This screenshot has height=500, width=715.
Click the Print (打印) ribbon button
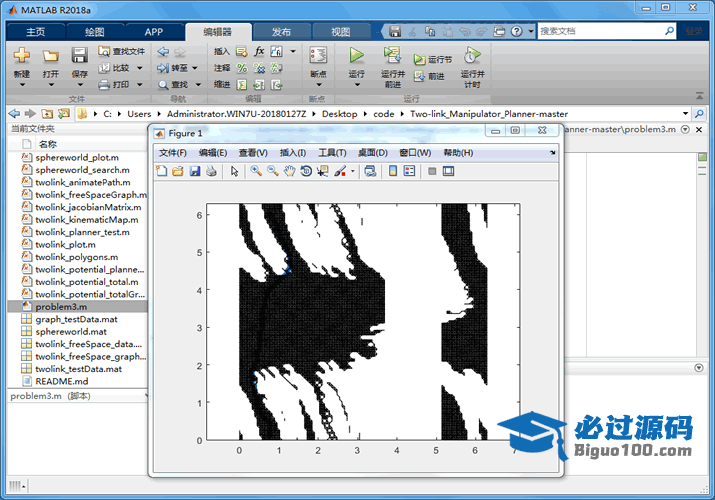115,84
